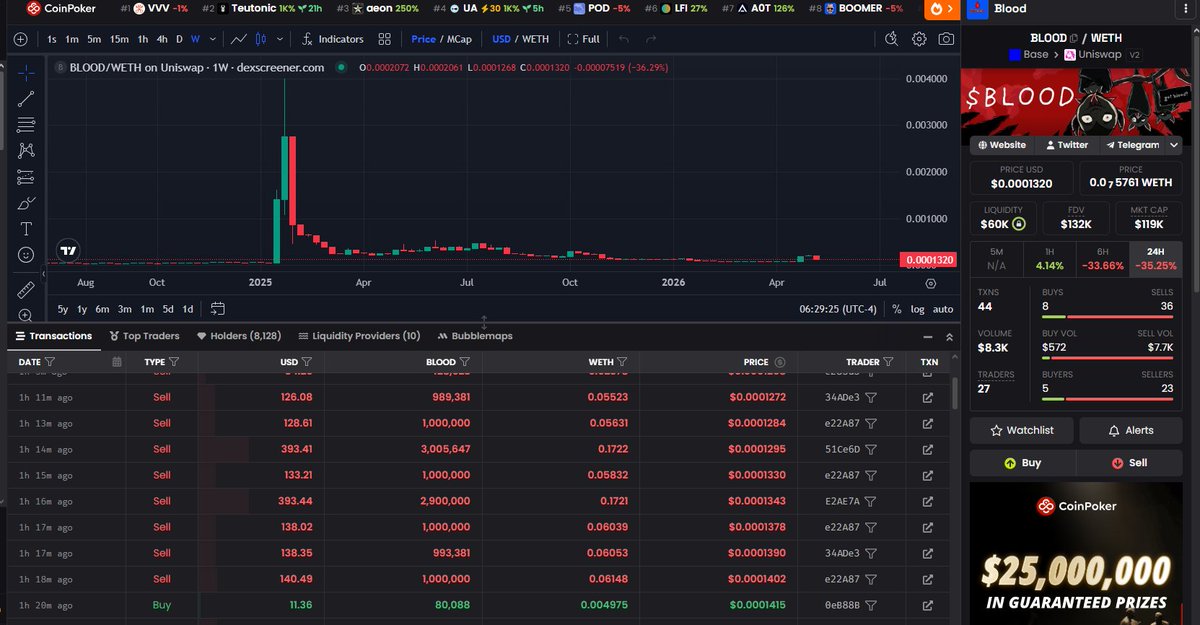
Task: Select the crosshair cursor tool
Action: (x=26, y=72)
